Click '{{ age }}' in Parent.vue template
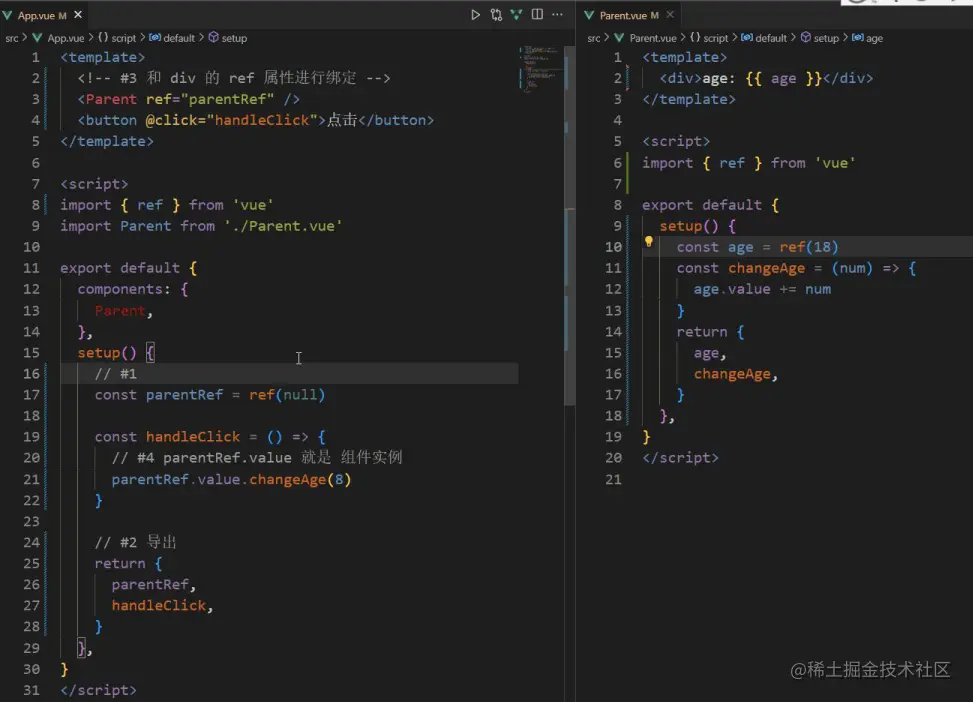Image resolution: width=973 pixels, height=702 pixels. pos(784,78)
